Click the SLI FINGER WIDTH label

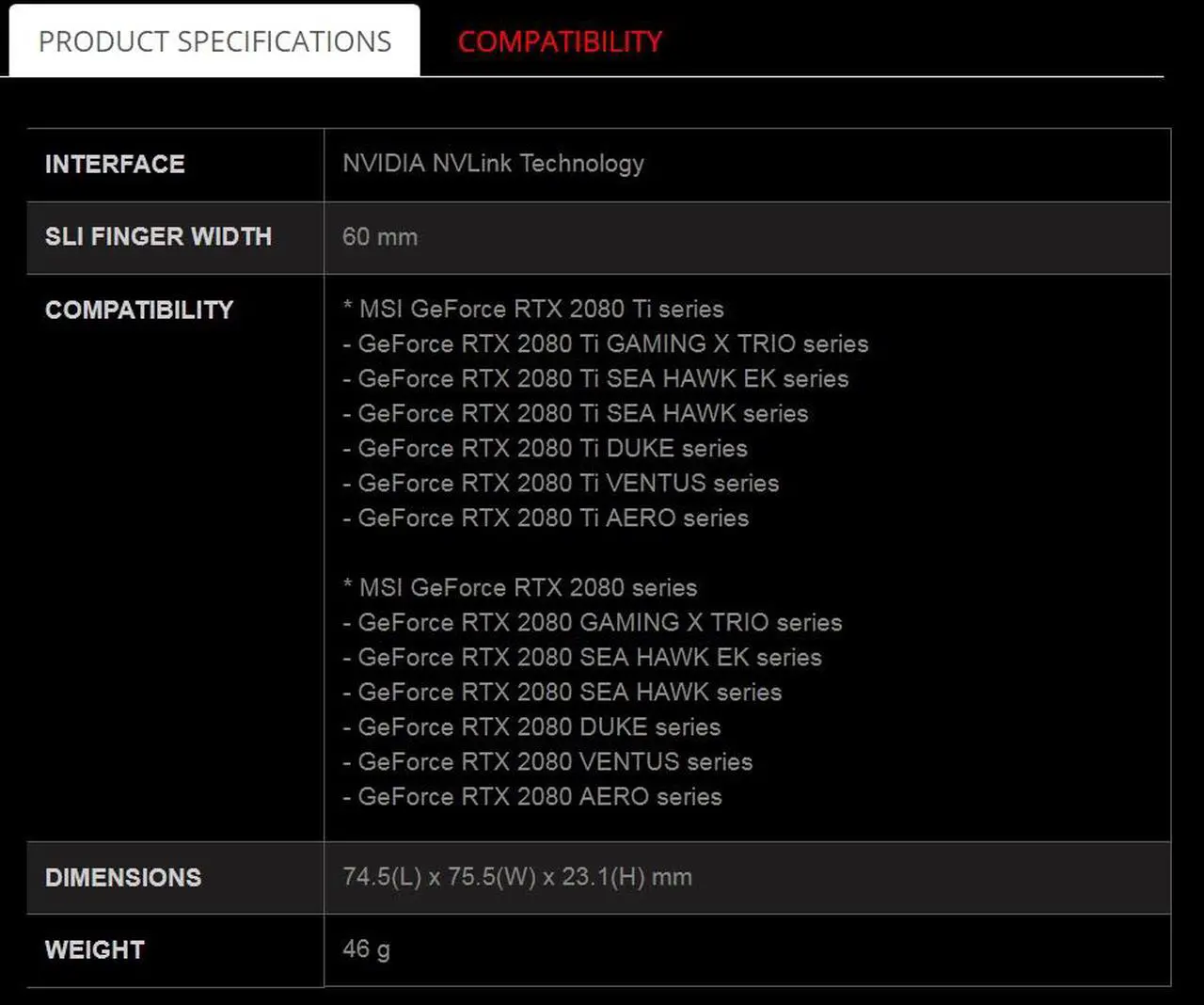[158, 236]
